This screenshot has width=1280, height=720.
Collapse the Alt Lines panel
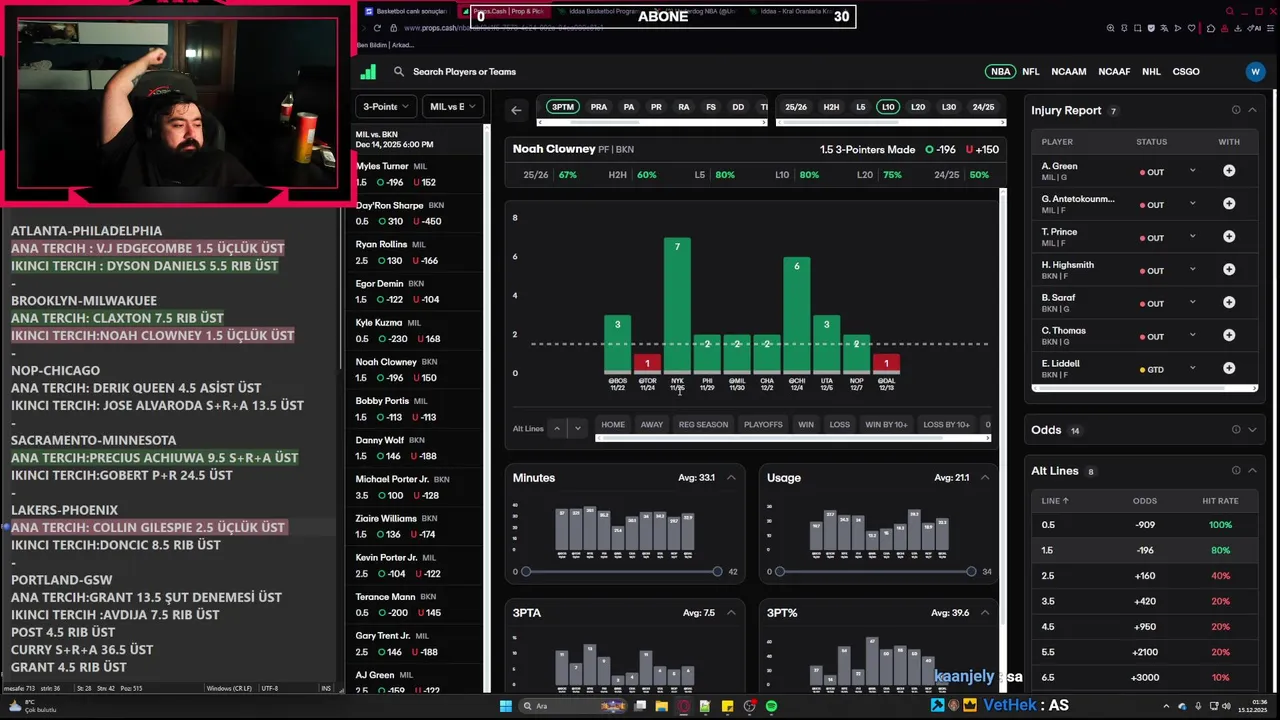(1252, 471)
